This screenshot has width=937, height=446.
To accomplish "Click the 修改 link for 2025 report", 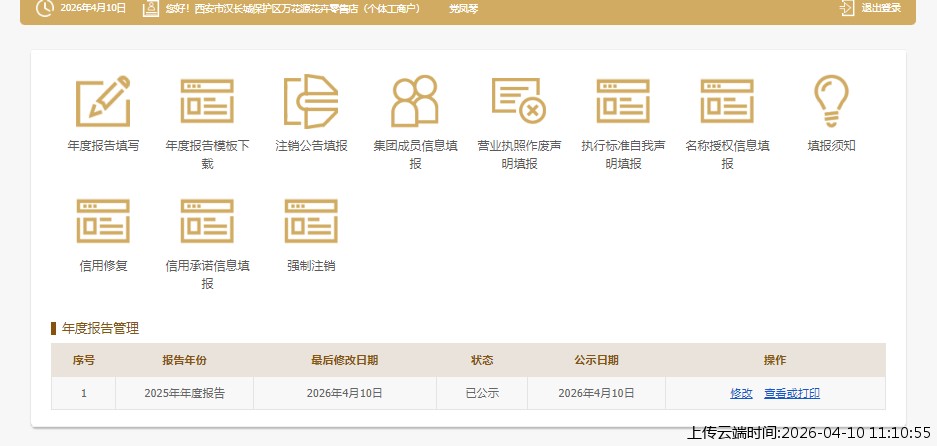I will coord(742,393).
